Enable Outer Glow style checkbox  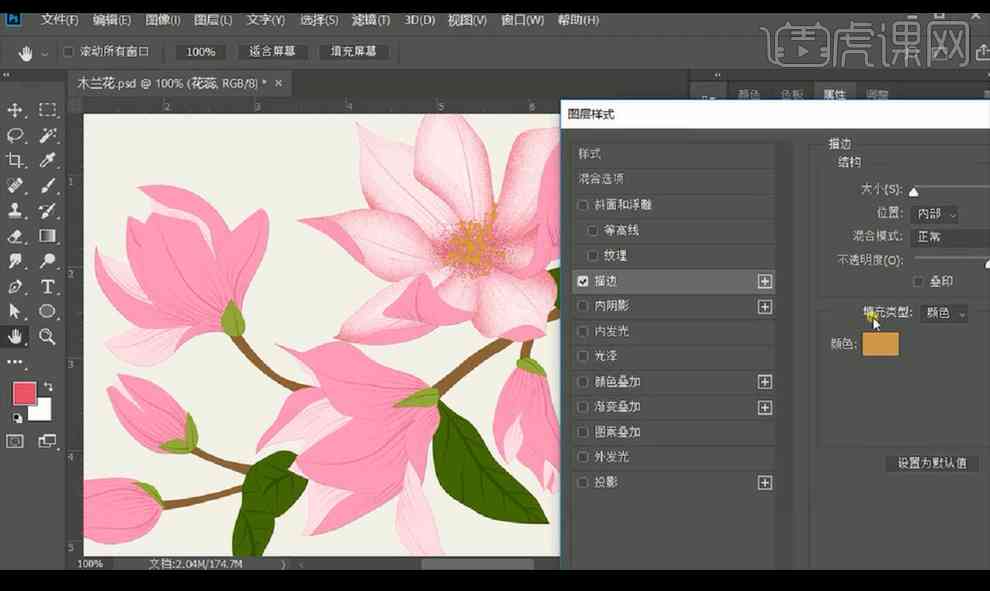point(583,457)
